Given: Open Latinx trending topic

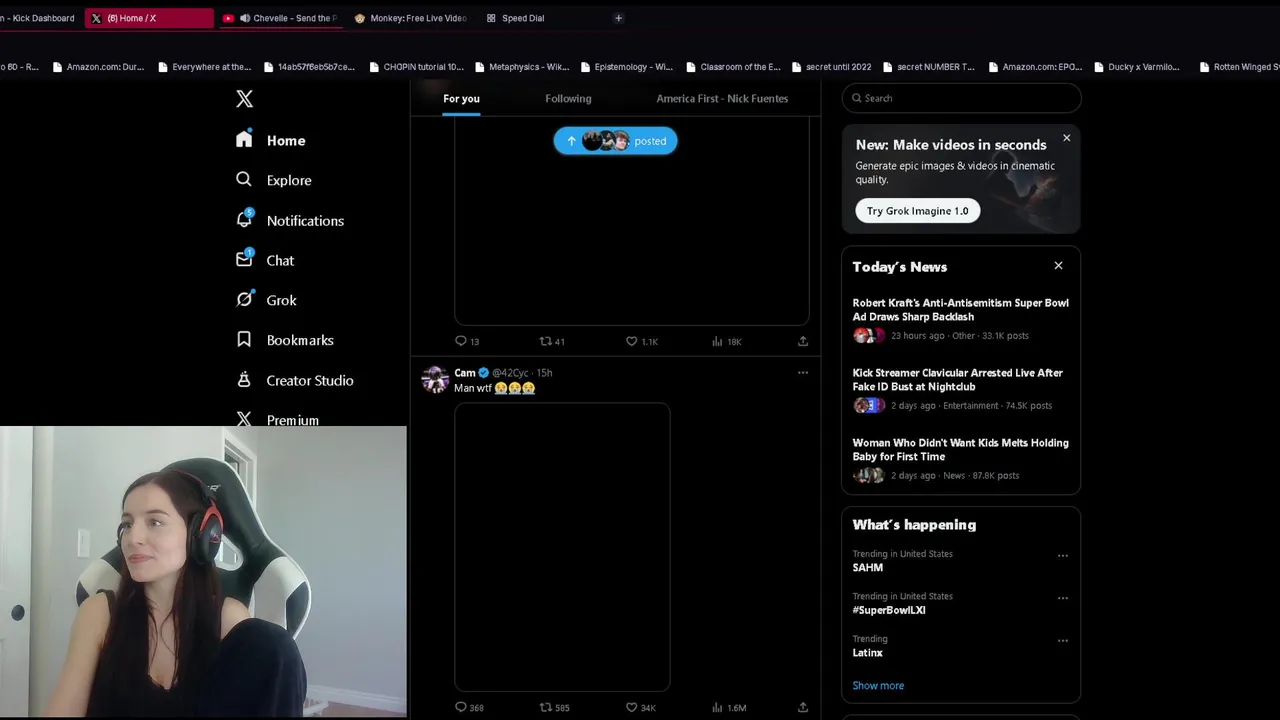Looking at the screenshot, I should click(867, 652).
